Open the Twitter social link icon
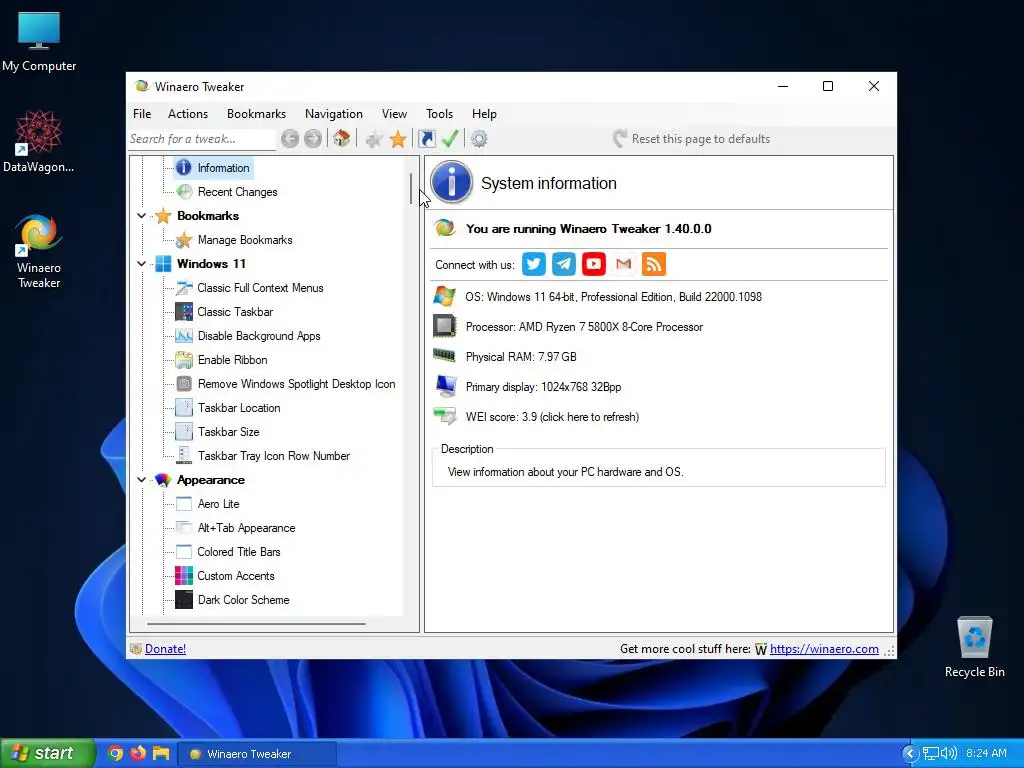Image resolution: width=1024 pixels, height=768 pixels. [x=534, y=264]
